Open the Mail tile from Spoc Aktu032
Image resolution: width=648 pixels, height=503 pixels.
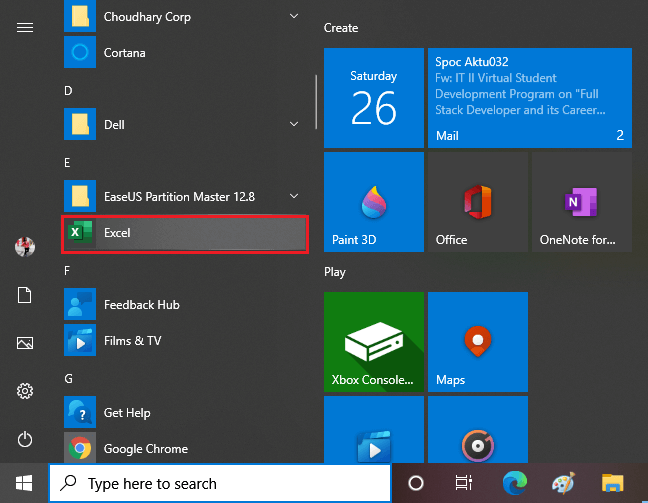click(530, 98)
